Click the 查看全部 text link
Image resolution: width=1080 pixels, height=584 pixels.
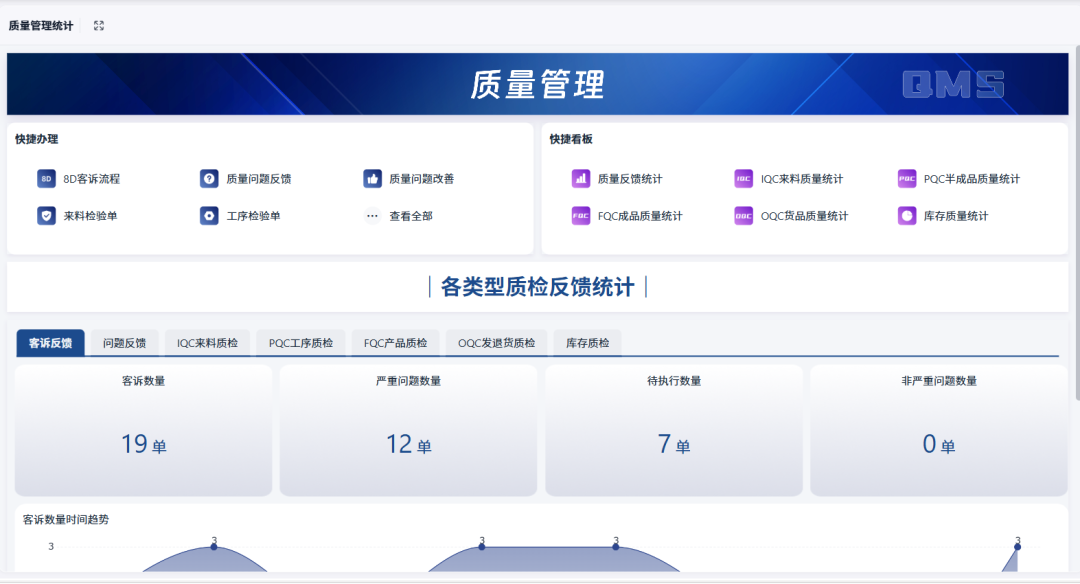411,216
